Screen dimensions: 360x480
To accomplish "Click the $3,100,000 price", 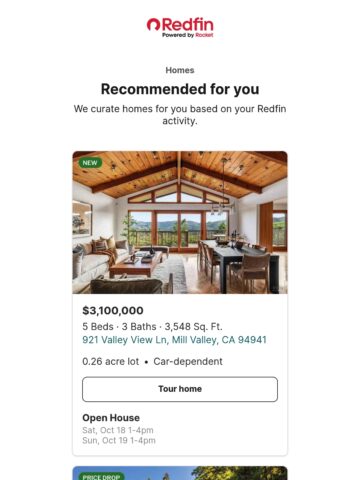I will pyautogui.click(x=113, y=311).
